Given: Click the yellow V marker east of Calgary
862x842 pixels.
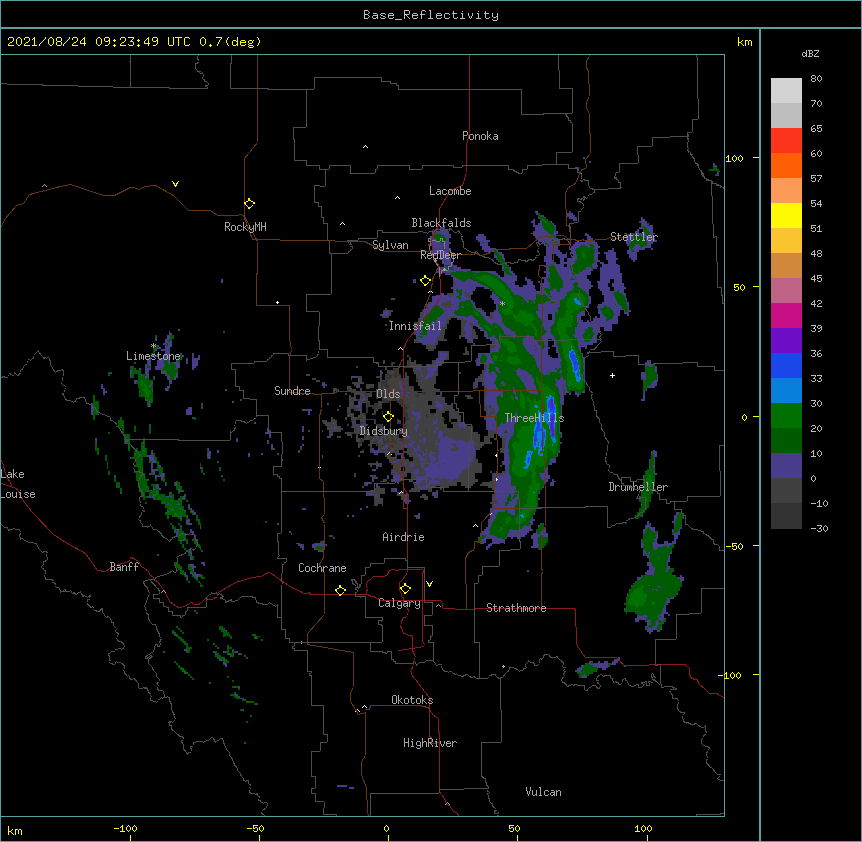Looking at the screenshot, I should coord(429,584).
